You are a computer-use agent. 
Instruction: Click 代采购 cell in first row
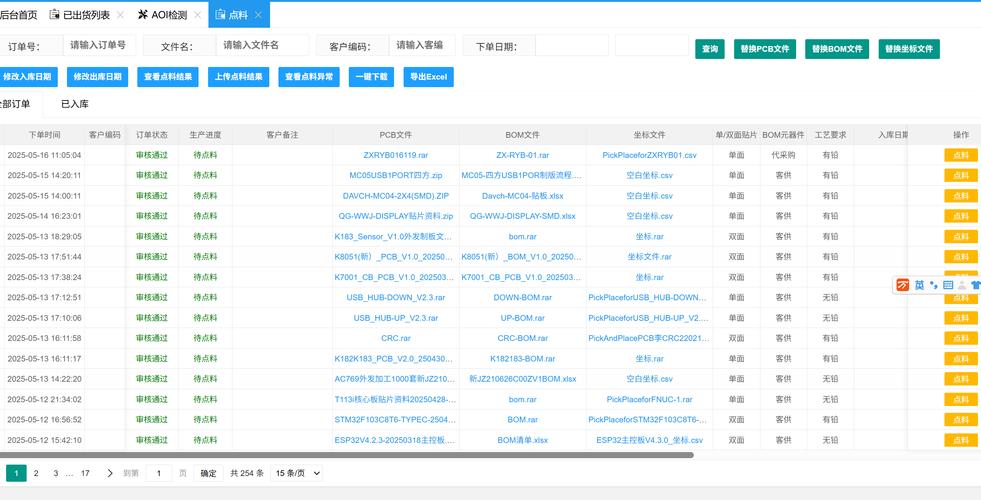click(783, 155)
